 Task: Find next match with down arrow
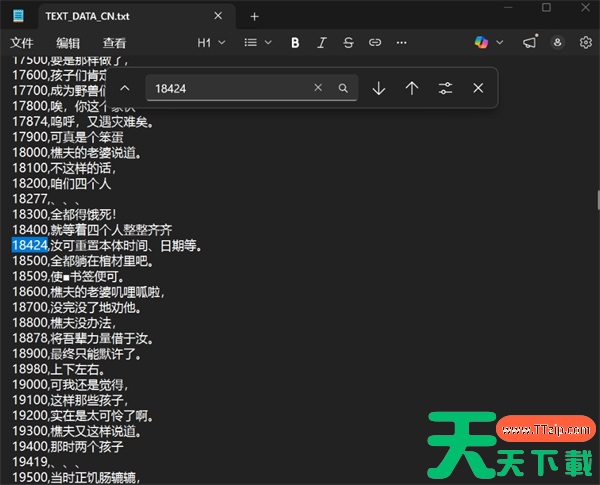click(x=379, y=88)
